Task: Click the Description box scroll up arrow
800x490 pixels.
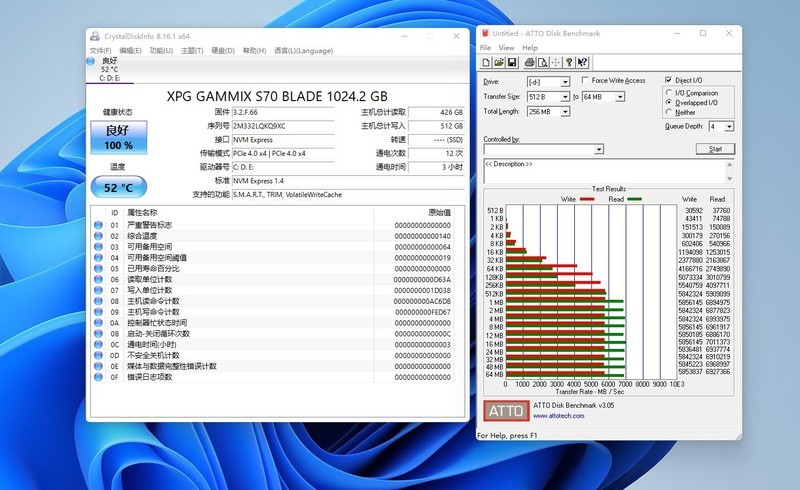Action: (730, 164)
